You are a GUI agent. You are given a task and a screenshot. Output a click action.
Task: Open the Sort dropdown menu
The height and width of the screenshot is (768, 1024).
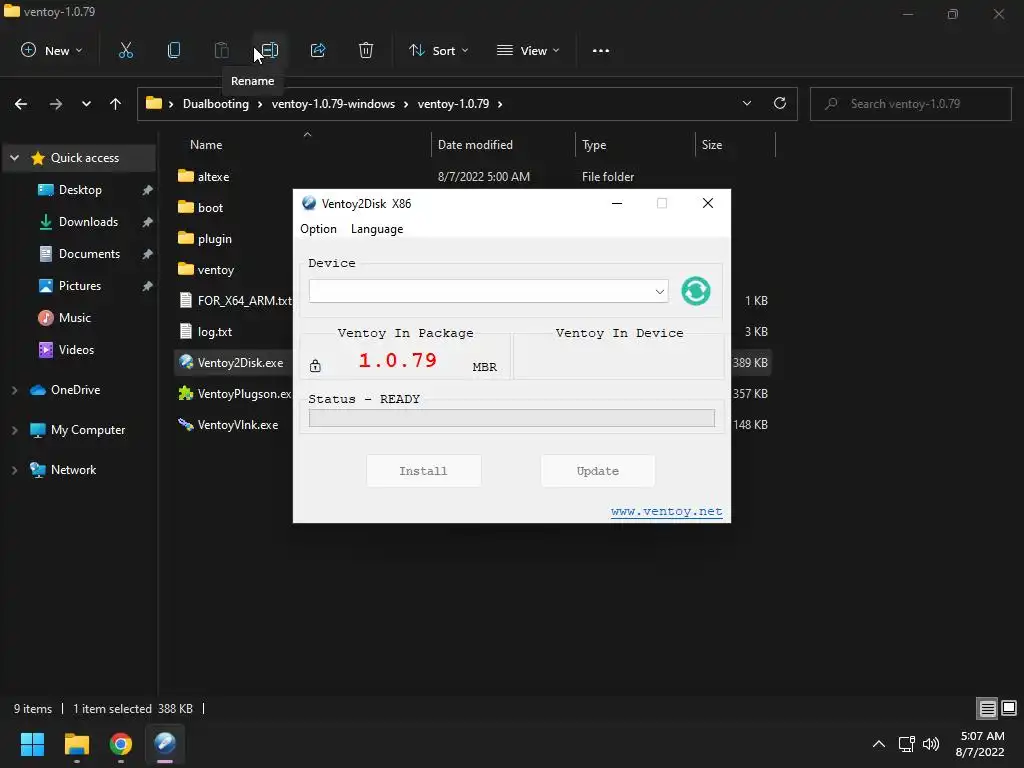point(438,50)
